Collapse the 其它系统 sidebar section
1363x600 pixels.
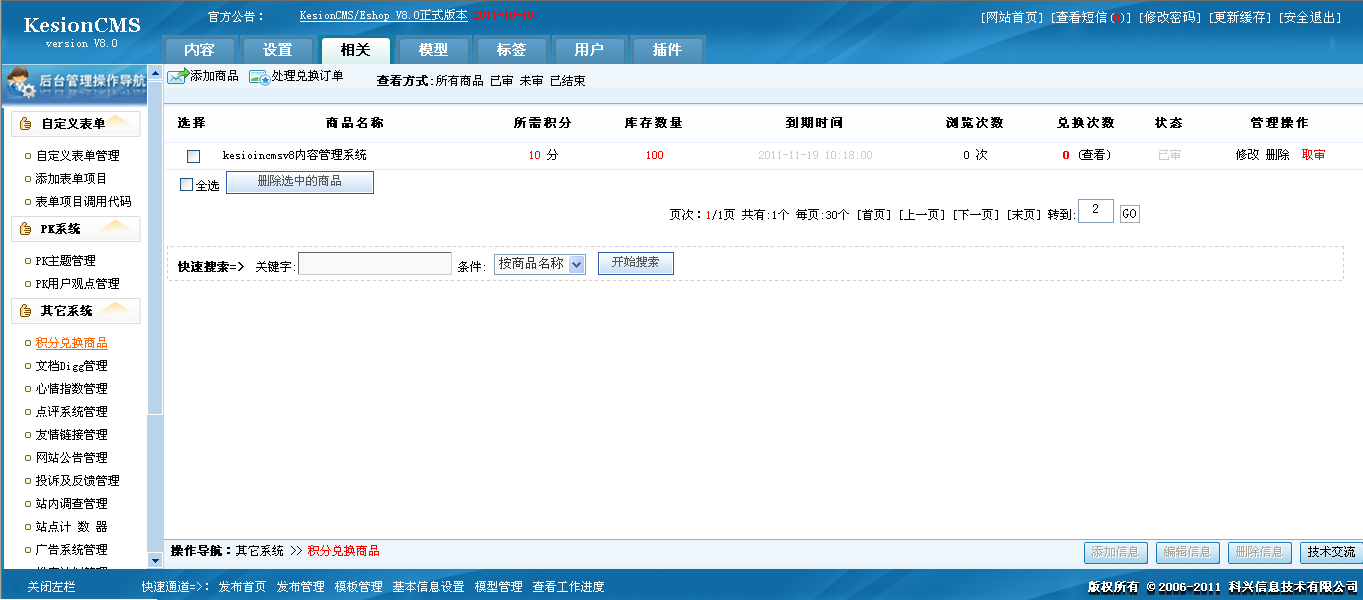(115, 309)
